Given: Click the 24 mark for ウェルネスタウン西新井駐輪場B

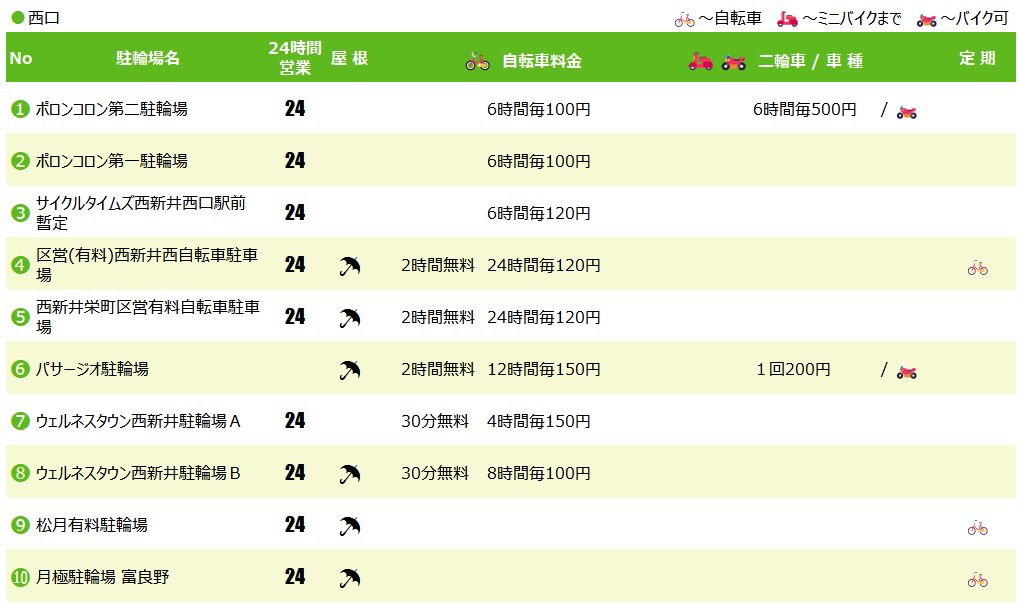Looking at the screenshot, I should point(294,473).
